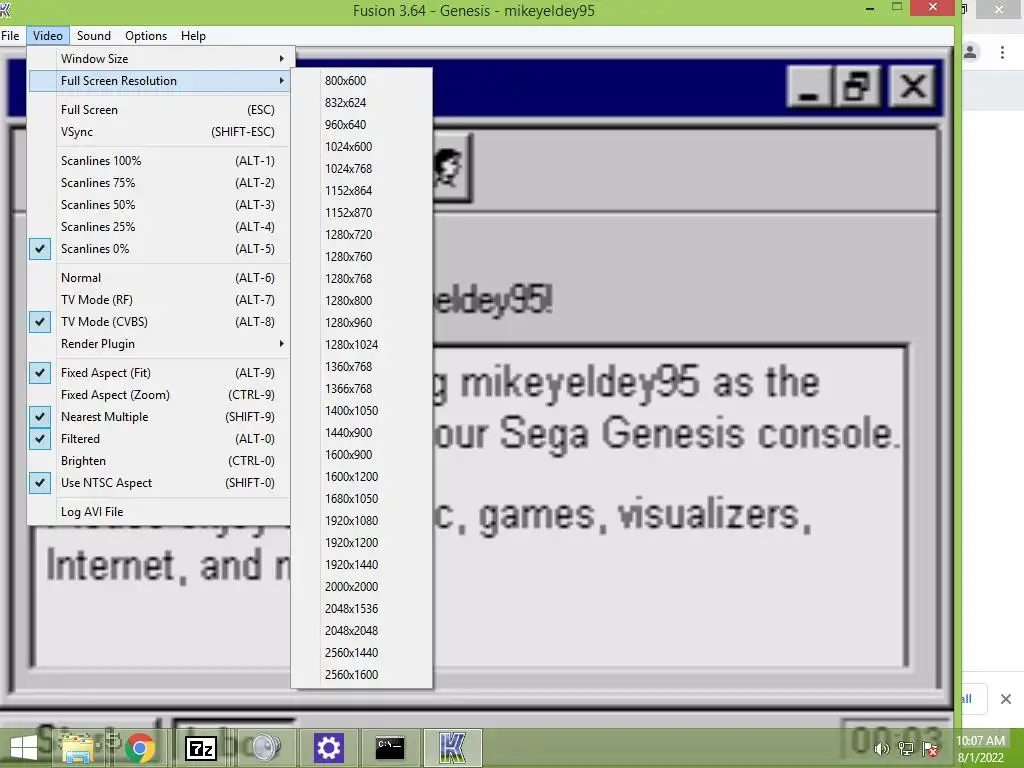
Task: Select Scanlines 75%
Action: (x=159, y=183)
